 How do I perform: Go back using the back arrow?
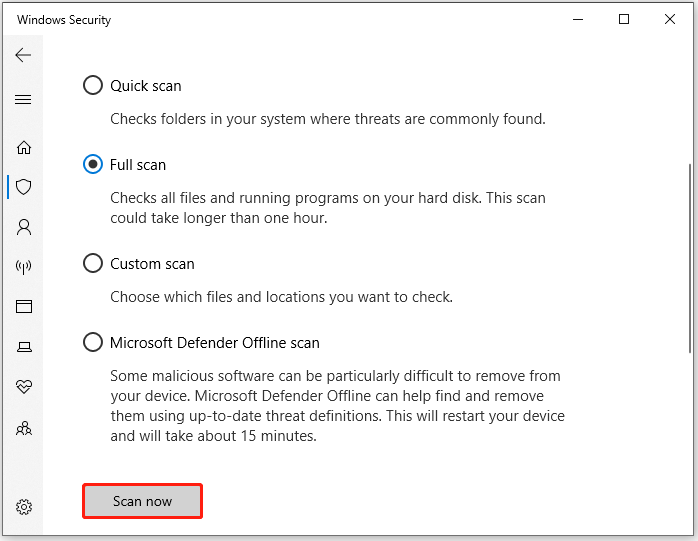pyautogui.click(x=23, y=55)
